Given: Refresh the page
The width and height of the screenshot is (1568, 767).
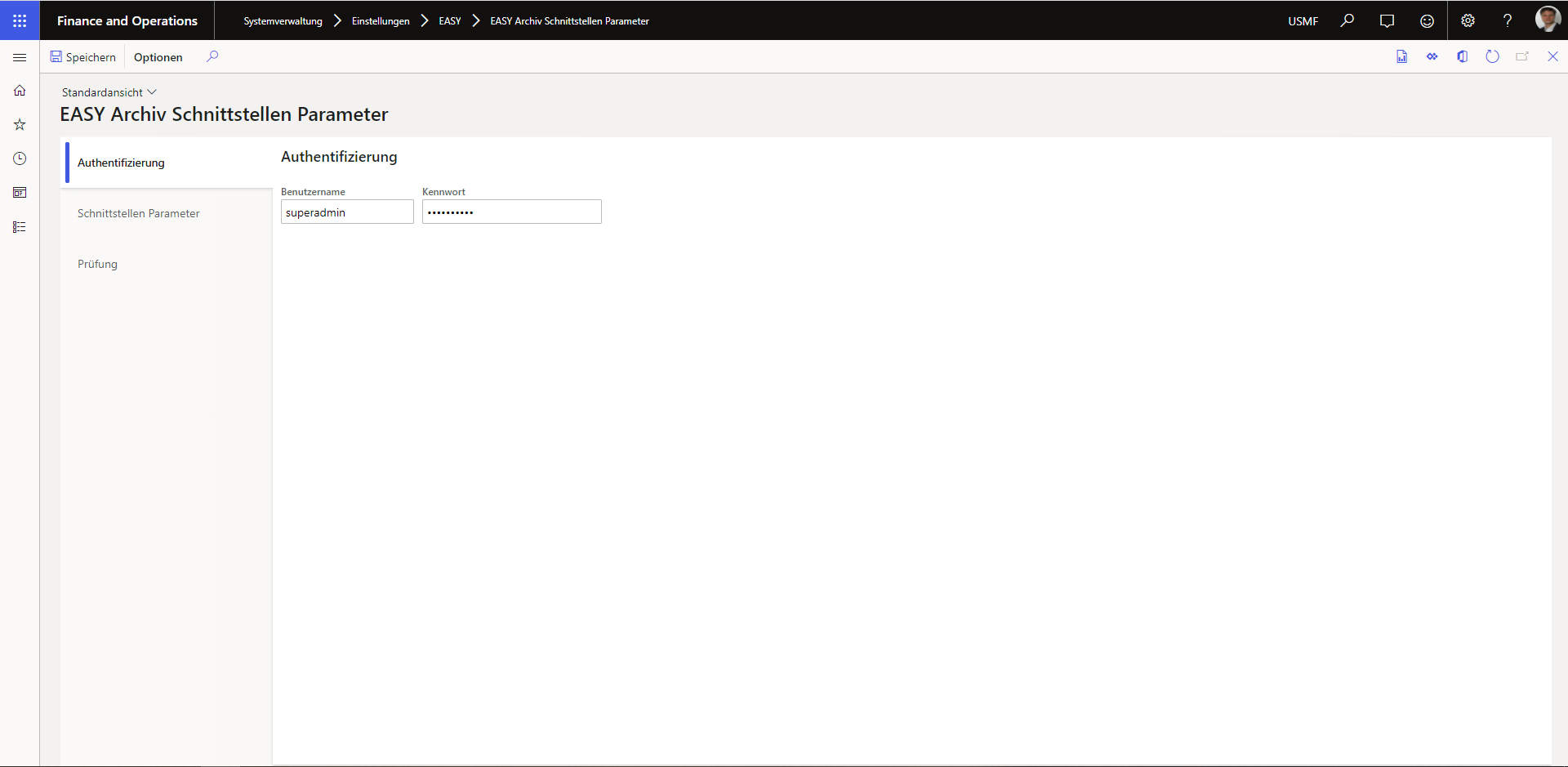Looking at the screenshot, I should (x=1493, y=56).
